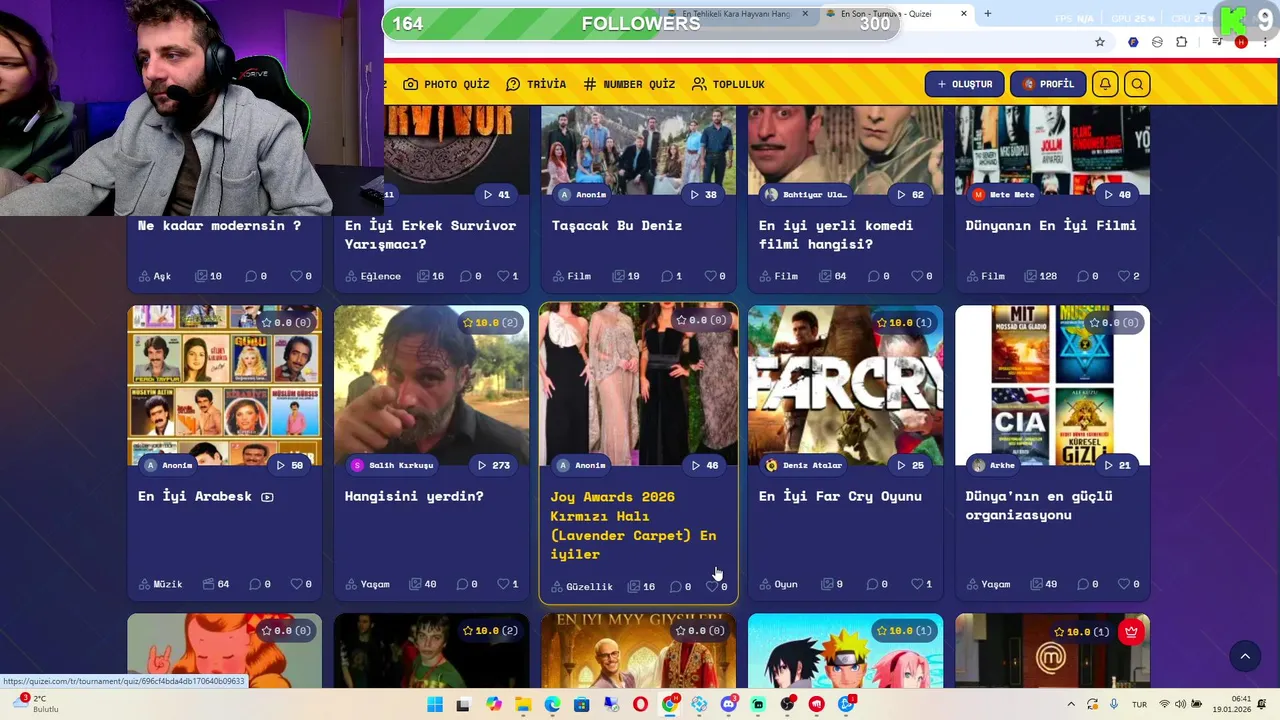The image size is (1280, 720).
Task: Open 'Dünya'nın en güçlü organizasyonu' quiz
Action: click(x=1039, y=505)
